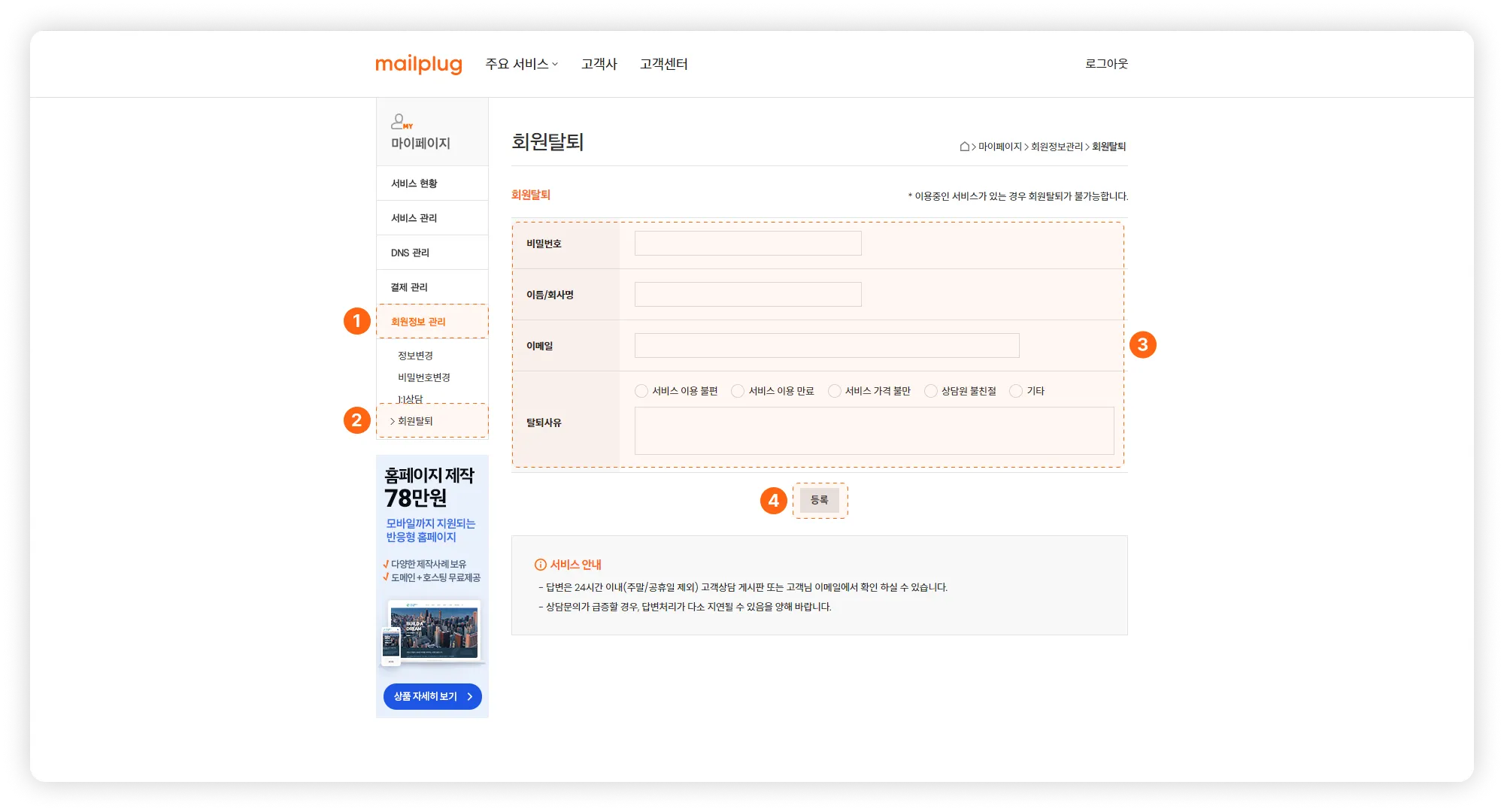Screen dimensions: 1504x812
Task: Click the 로그아웃 link
Action: [x=1105, y=64]
